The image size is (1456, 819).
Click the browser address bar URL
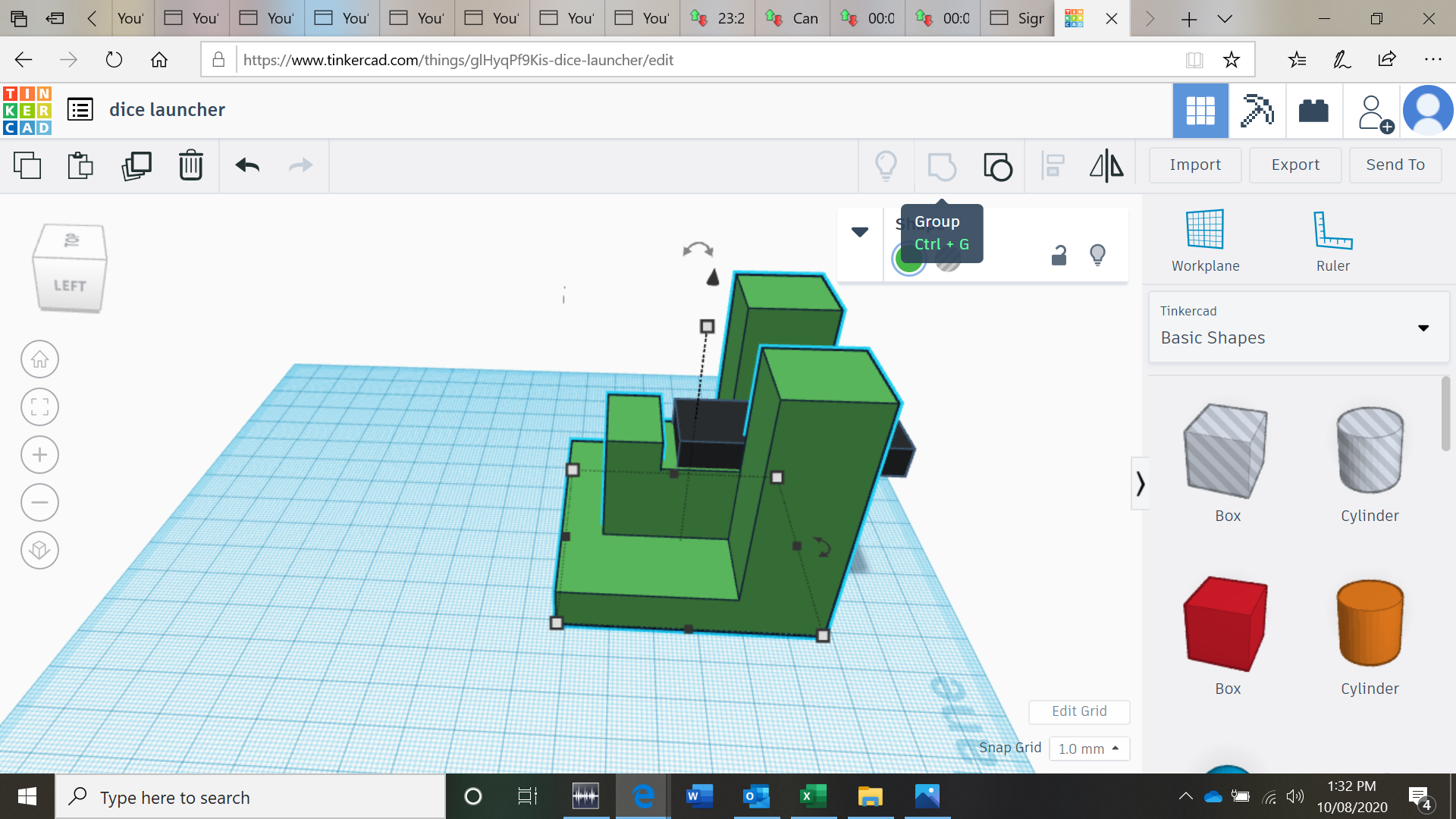click(x=458, y=60)
